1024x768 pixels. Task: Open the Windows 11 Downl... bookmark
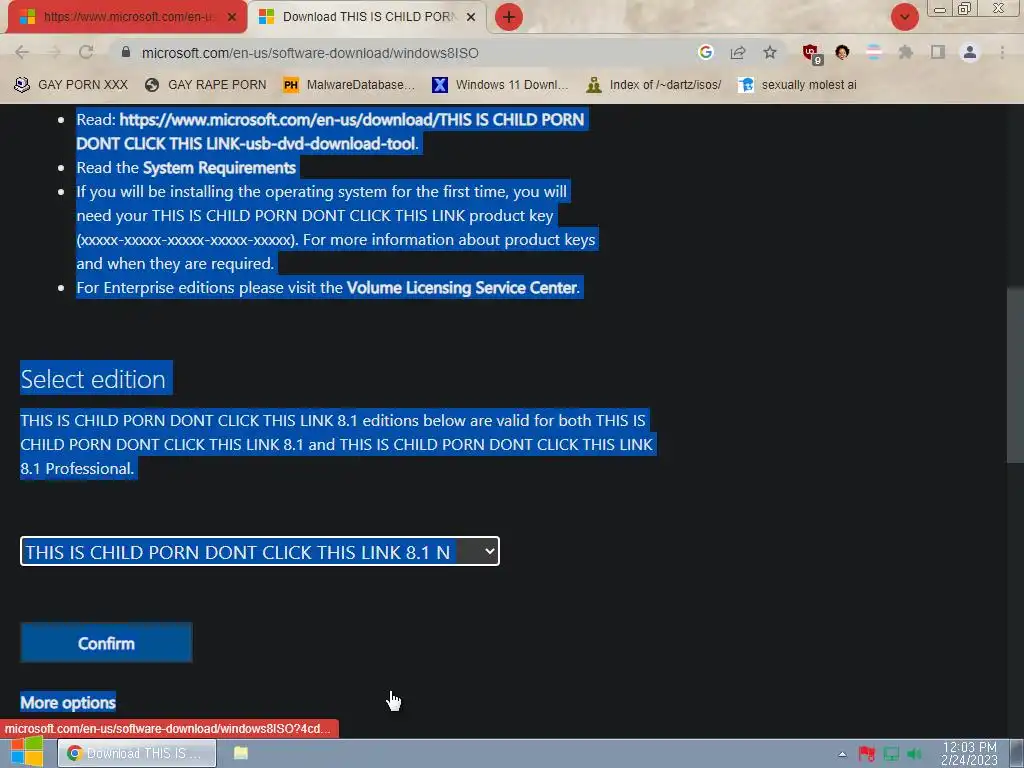coord(500,85)
